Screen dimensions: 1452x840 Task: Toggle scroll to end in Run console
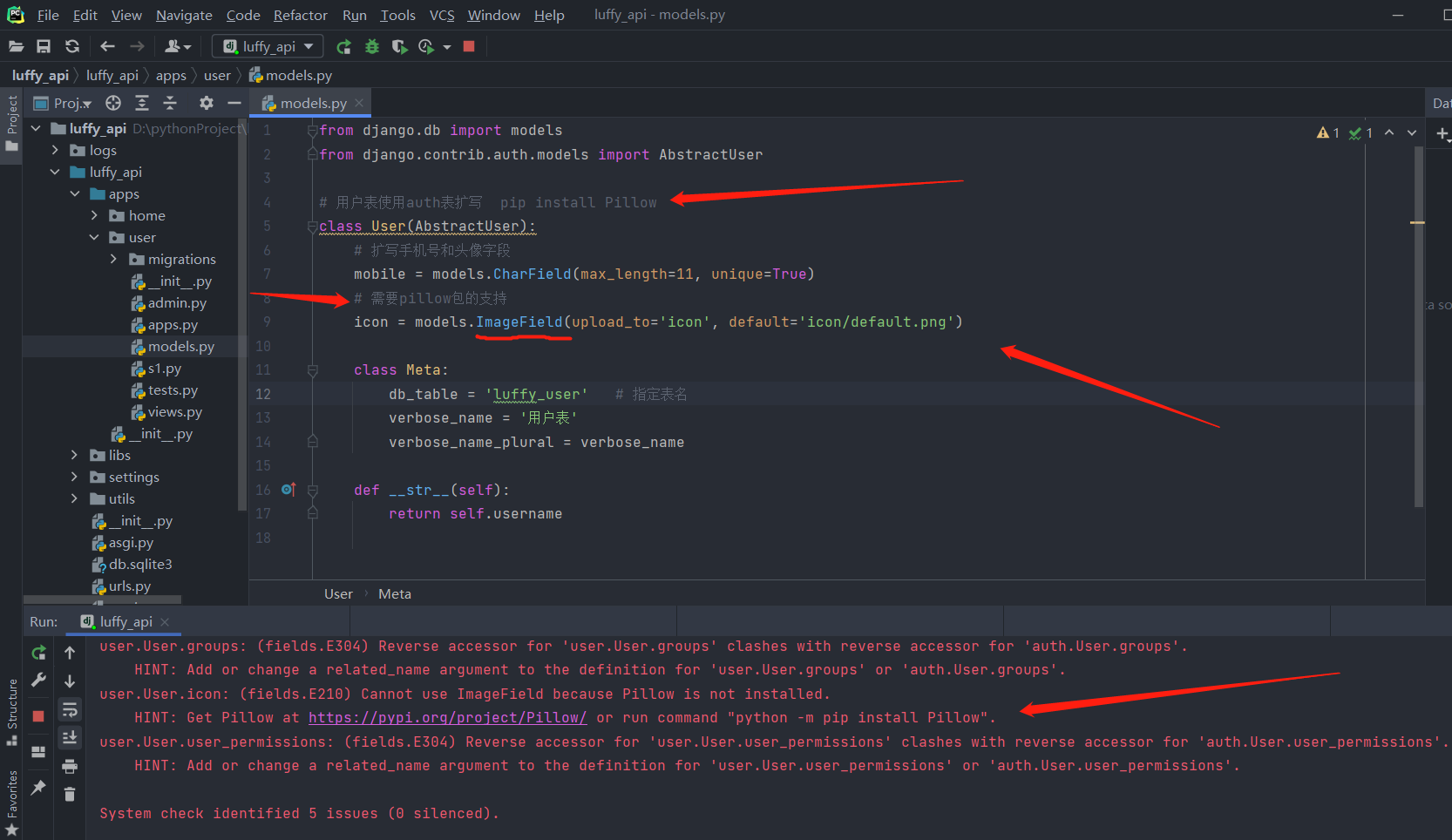(x=70, y=738)
